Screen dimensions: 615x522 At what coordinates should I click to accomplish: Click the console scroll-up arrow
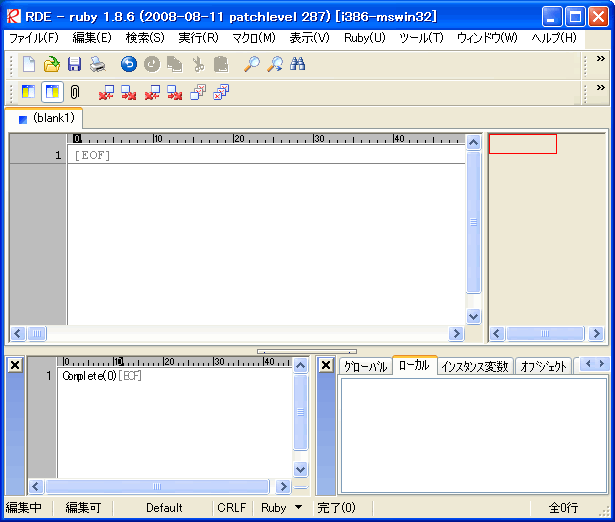click(x=300, y=366)
